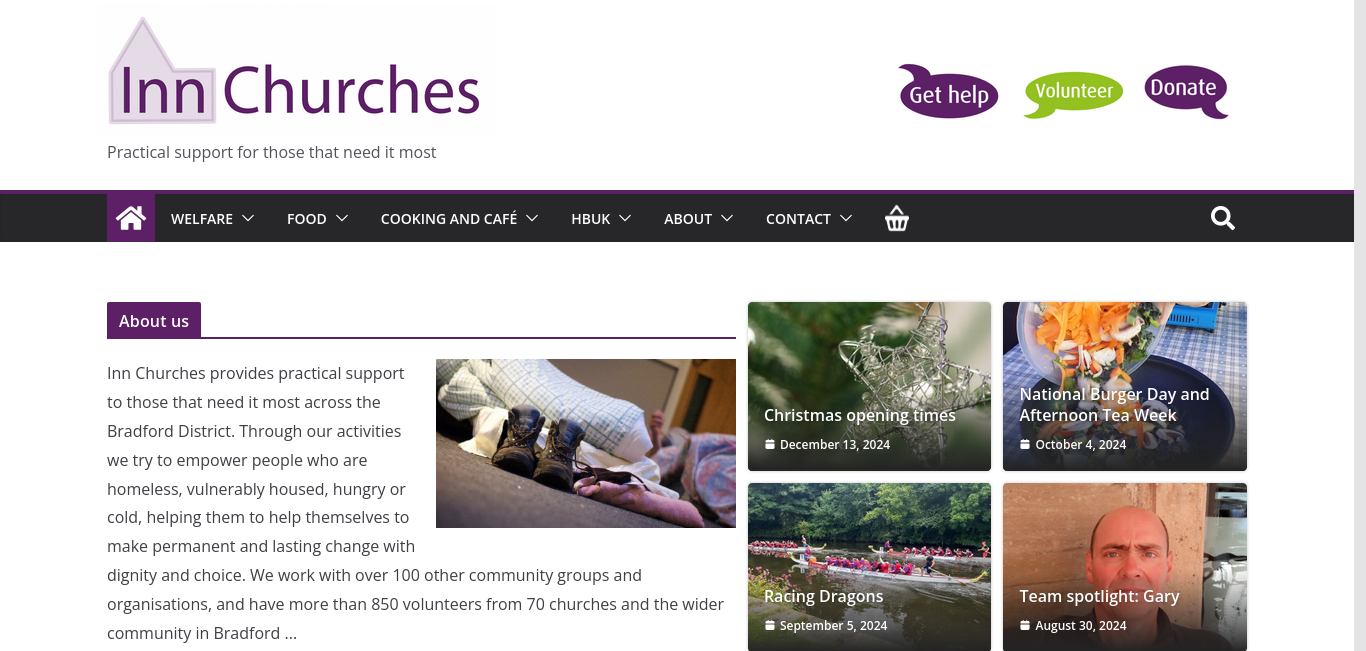Click the green Volunteer speech bubble
The width and height of the screenshot is (1366, 651).
point(1073,94)
